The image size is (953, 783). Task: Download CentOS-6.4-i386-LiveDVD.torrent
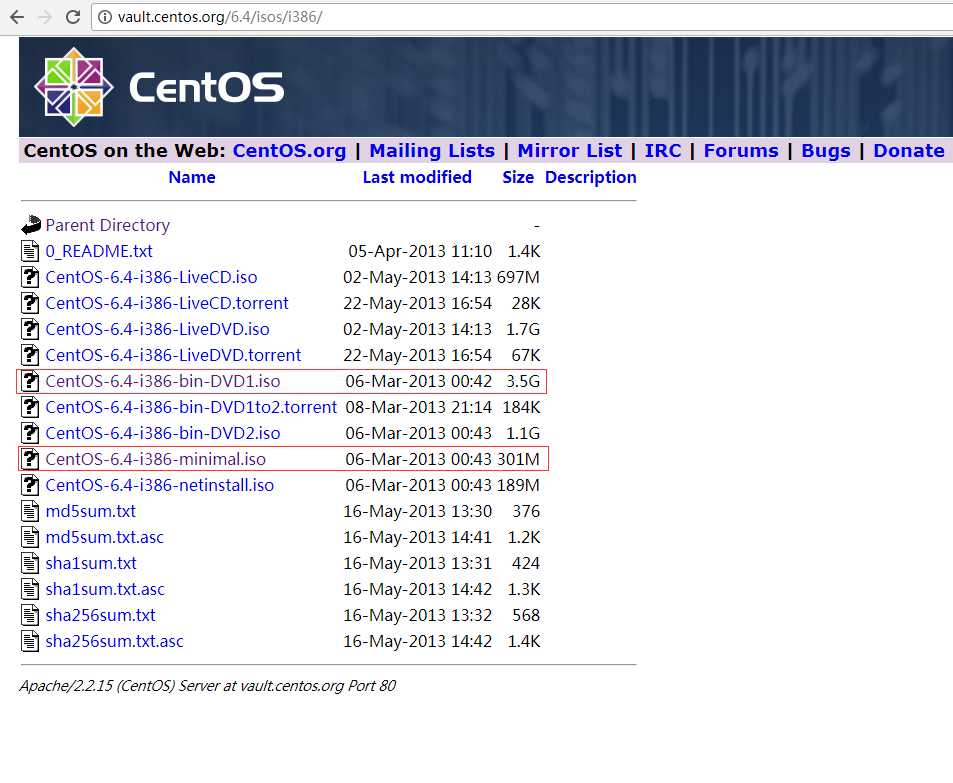coord(173,355)
